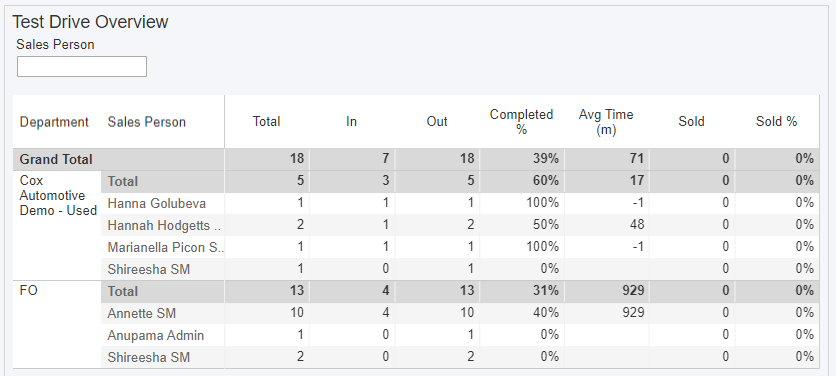Click the Sales Person filter input field
The width and height of the screenshot is (836, 376).
coord(82,67)
